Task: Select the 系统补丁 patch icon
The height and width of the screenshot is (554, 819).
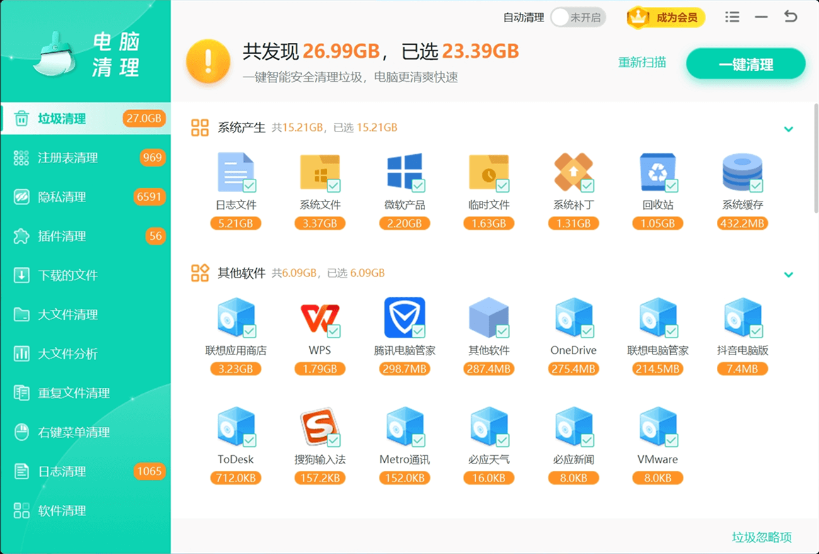Action: click(573, 172)
